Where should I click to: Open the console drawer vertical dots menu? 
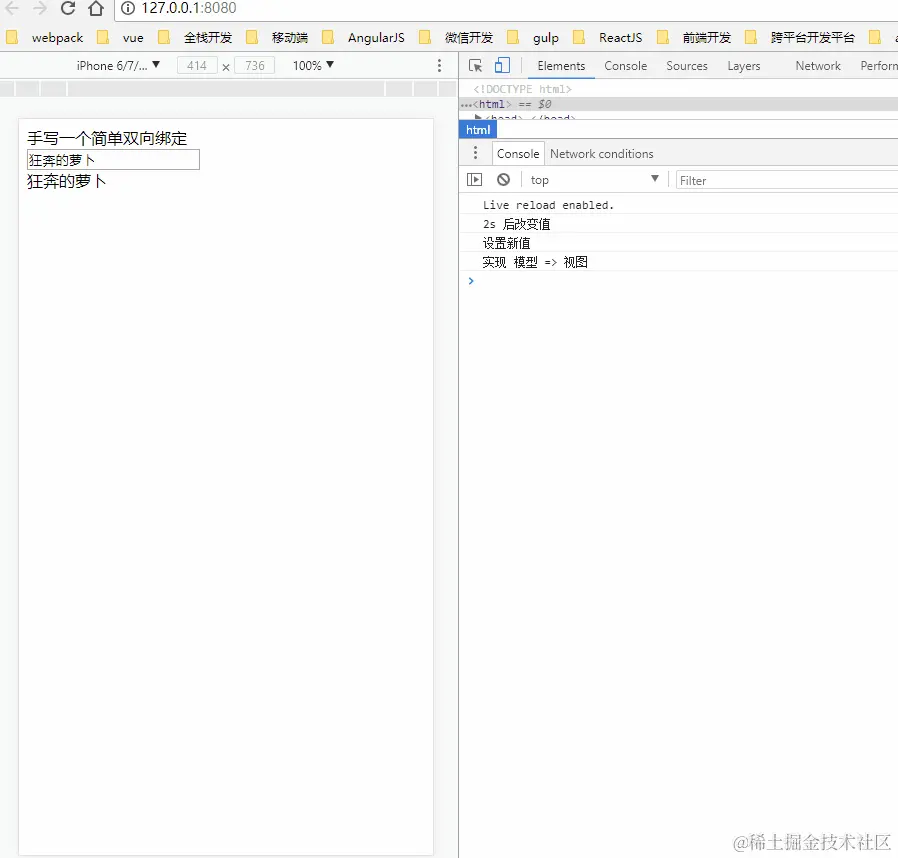475,153
